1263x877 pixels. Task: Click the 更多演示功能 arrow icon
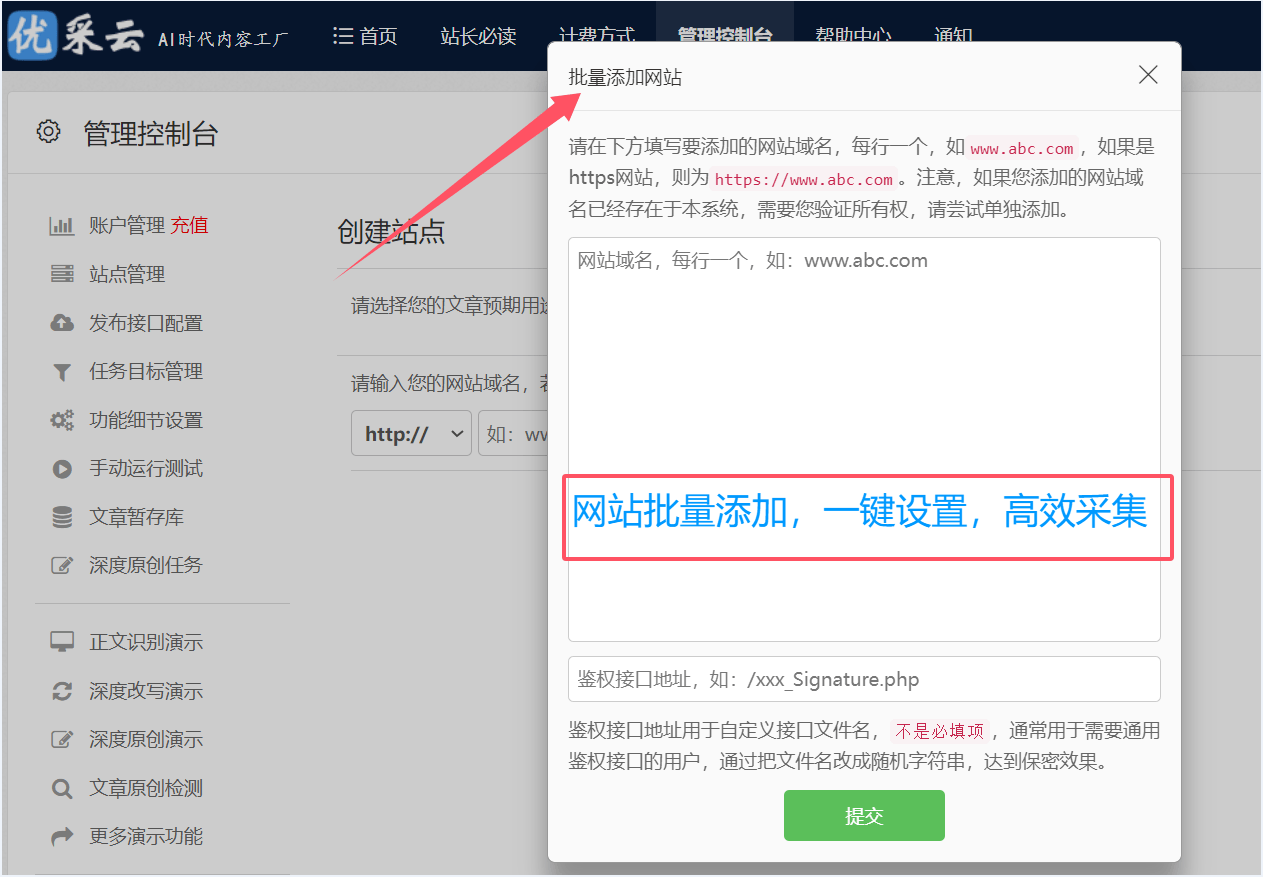click(62, 835)
